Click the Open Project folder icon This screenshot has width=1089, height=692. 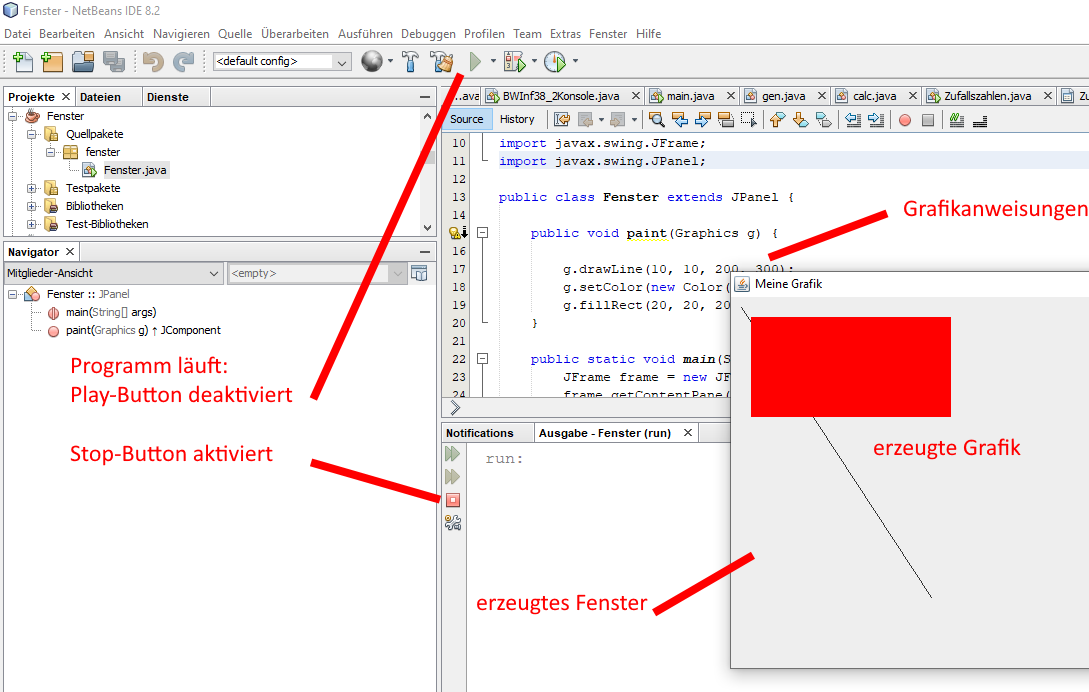pos(82,62)
